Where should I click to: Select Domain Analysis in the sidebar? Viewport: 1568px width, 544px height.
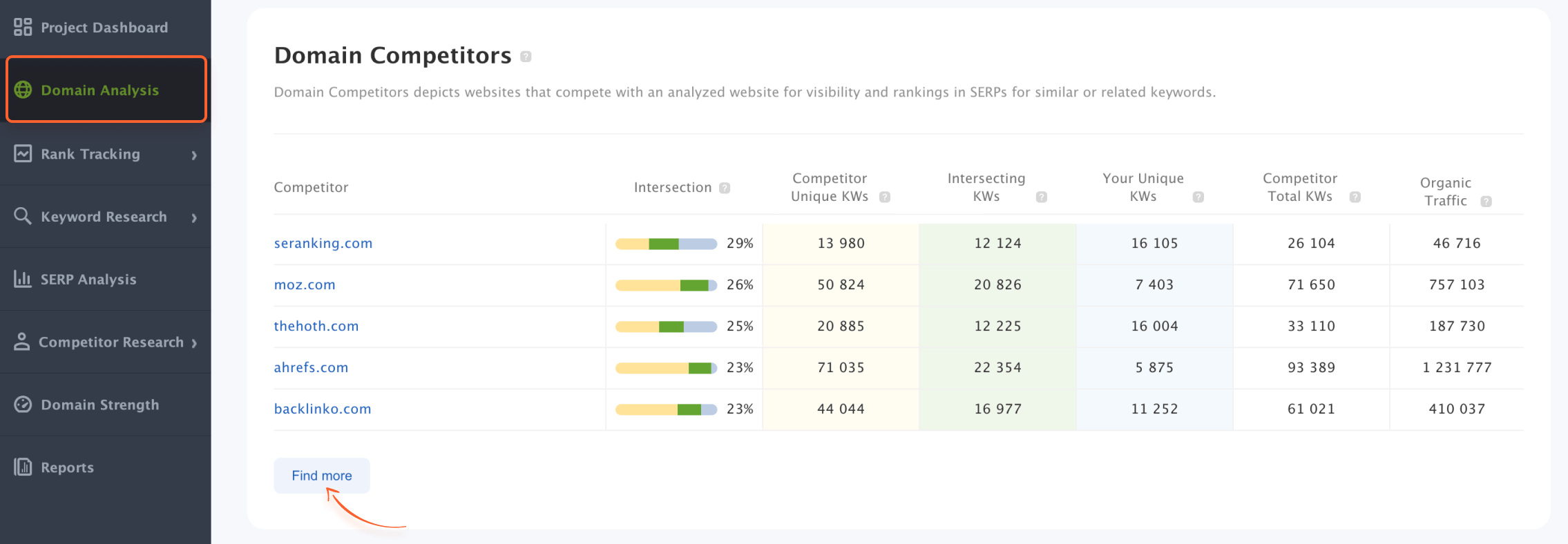click(x=106, y=90)
